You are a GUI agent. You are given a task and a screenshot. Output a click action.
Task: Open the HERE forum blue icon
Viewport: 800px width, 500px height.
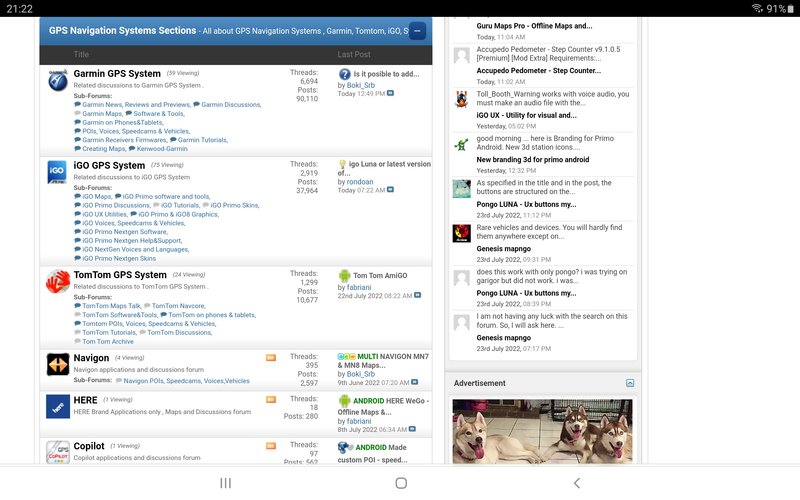click(x=58, y=407)
